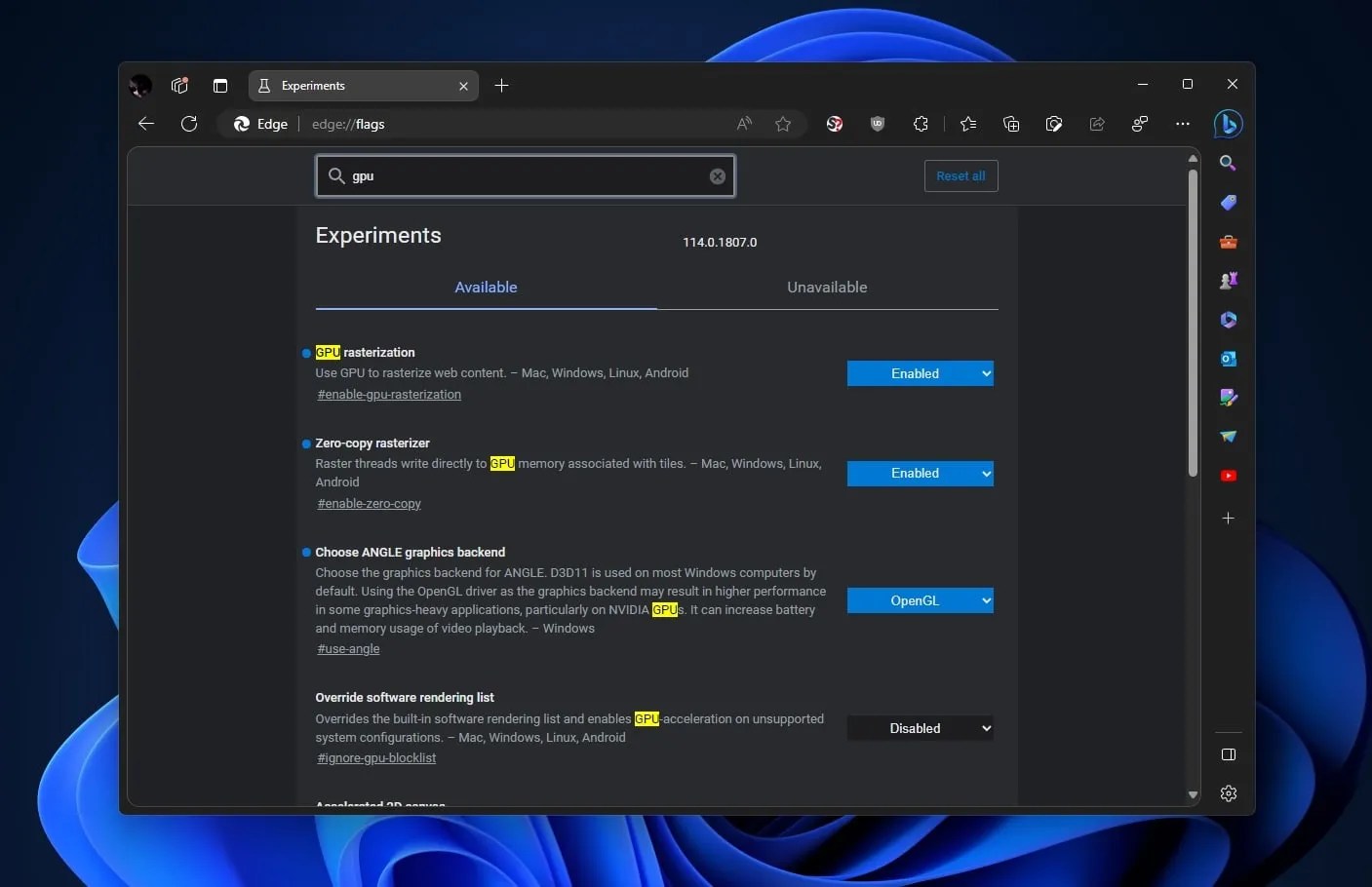Viewport: 1372px width, 887px height.
Task: Open the Extensions puzzle icon
Action: coord(921,124)
